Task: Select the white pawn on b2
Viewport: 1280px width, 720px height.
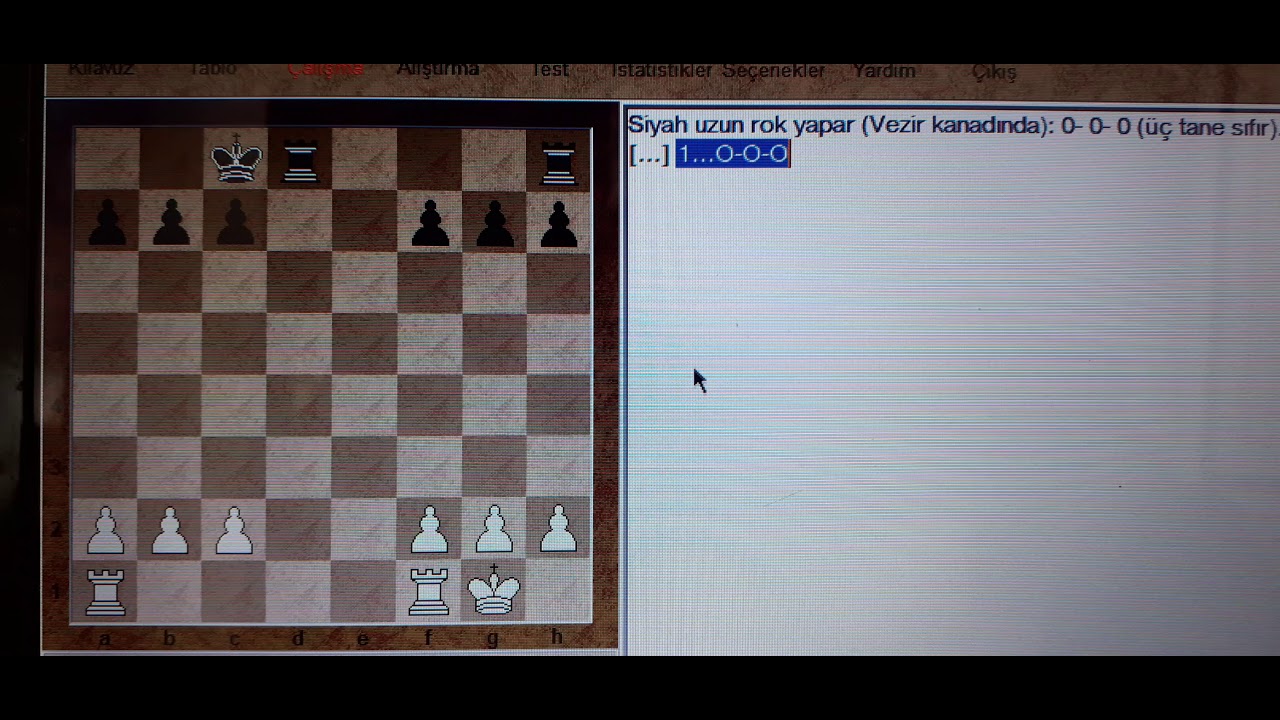Action: pos(170,530)
